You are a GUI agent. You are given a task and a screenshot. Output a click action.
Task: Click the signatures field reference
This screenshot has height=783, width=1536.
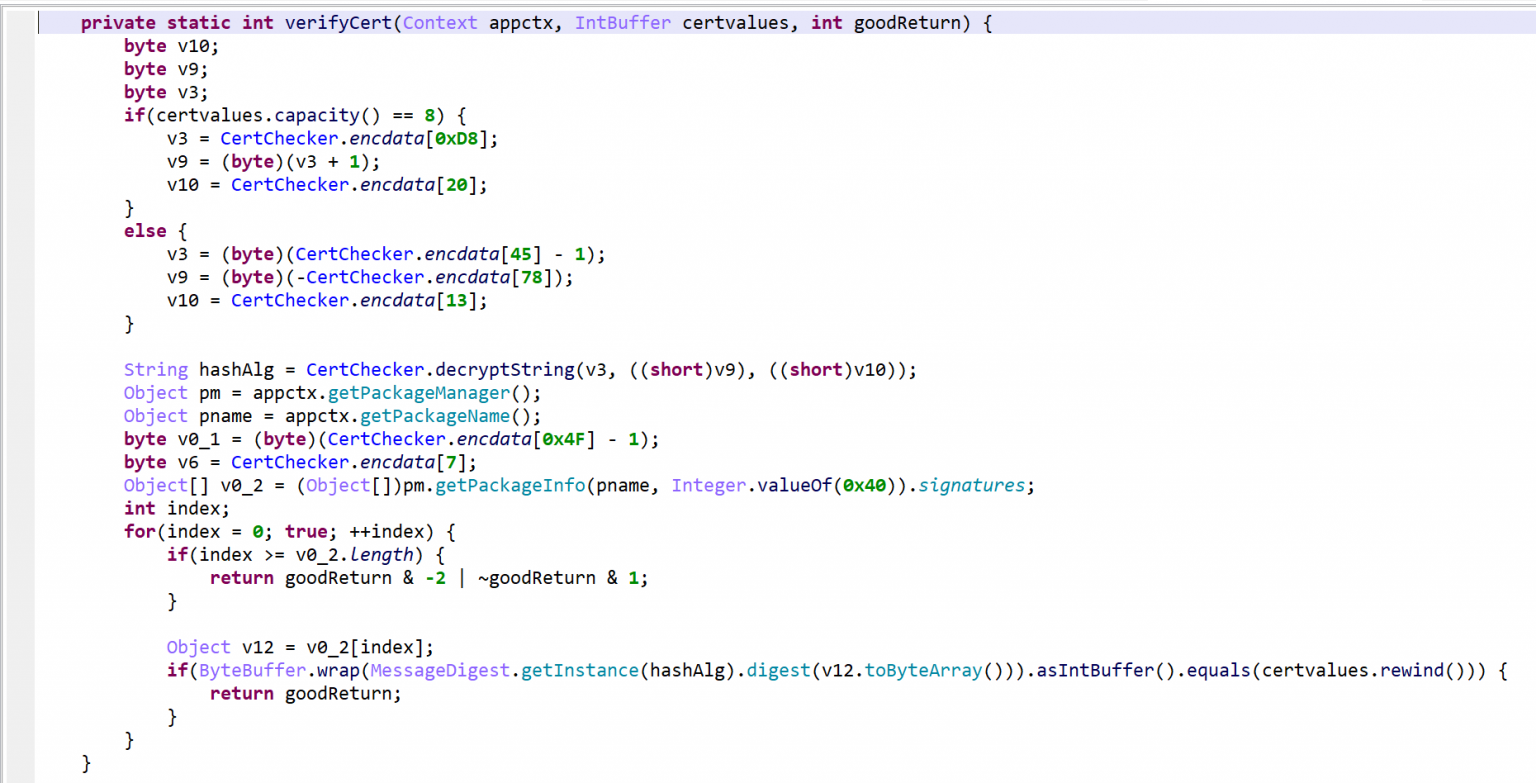(x=971, y=485)
